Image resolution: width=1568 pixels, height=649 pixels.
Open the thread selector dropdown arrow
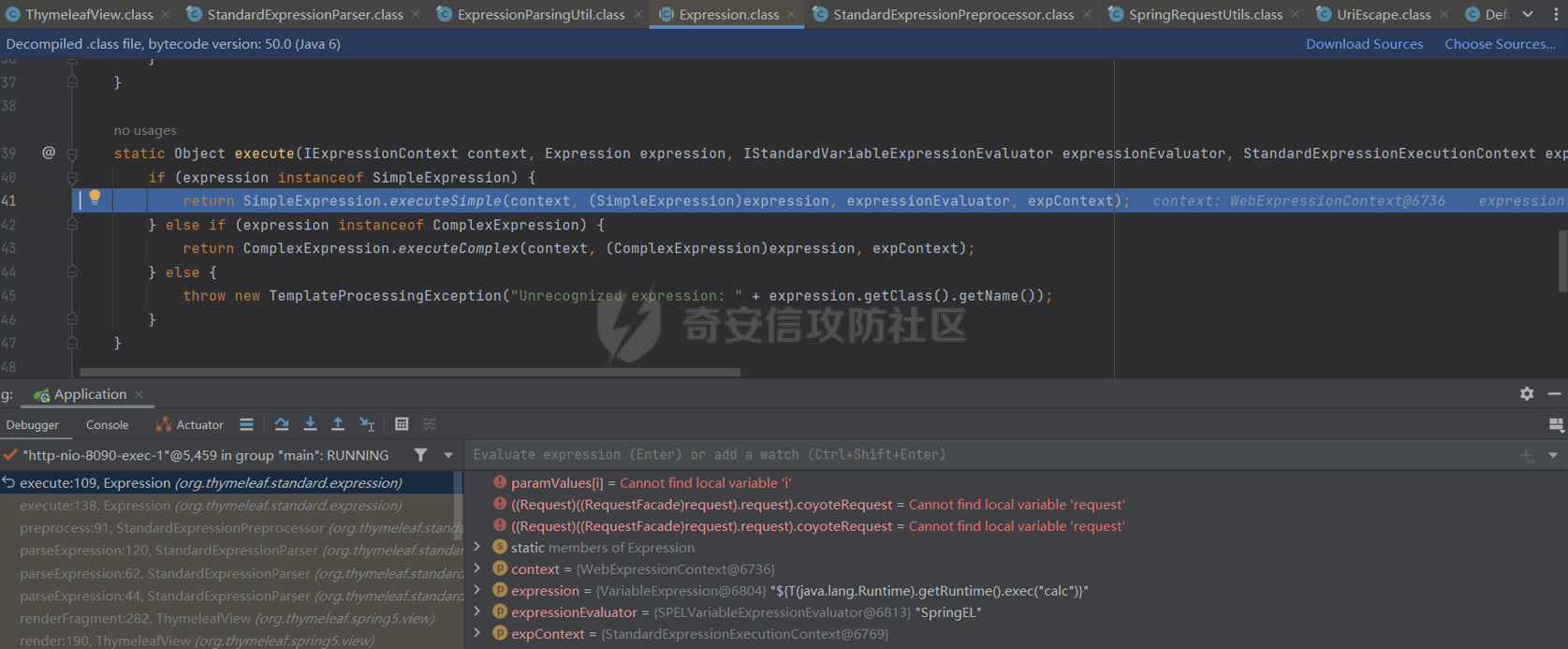tap(448, 455)
